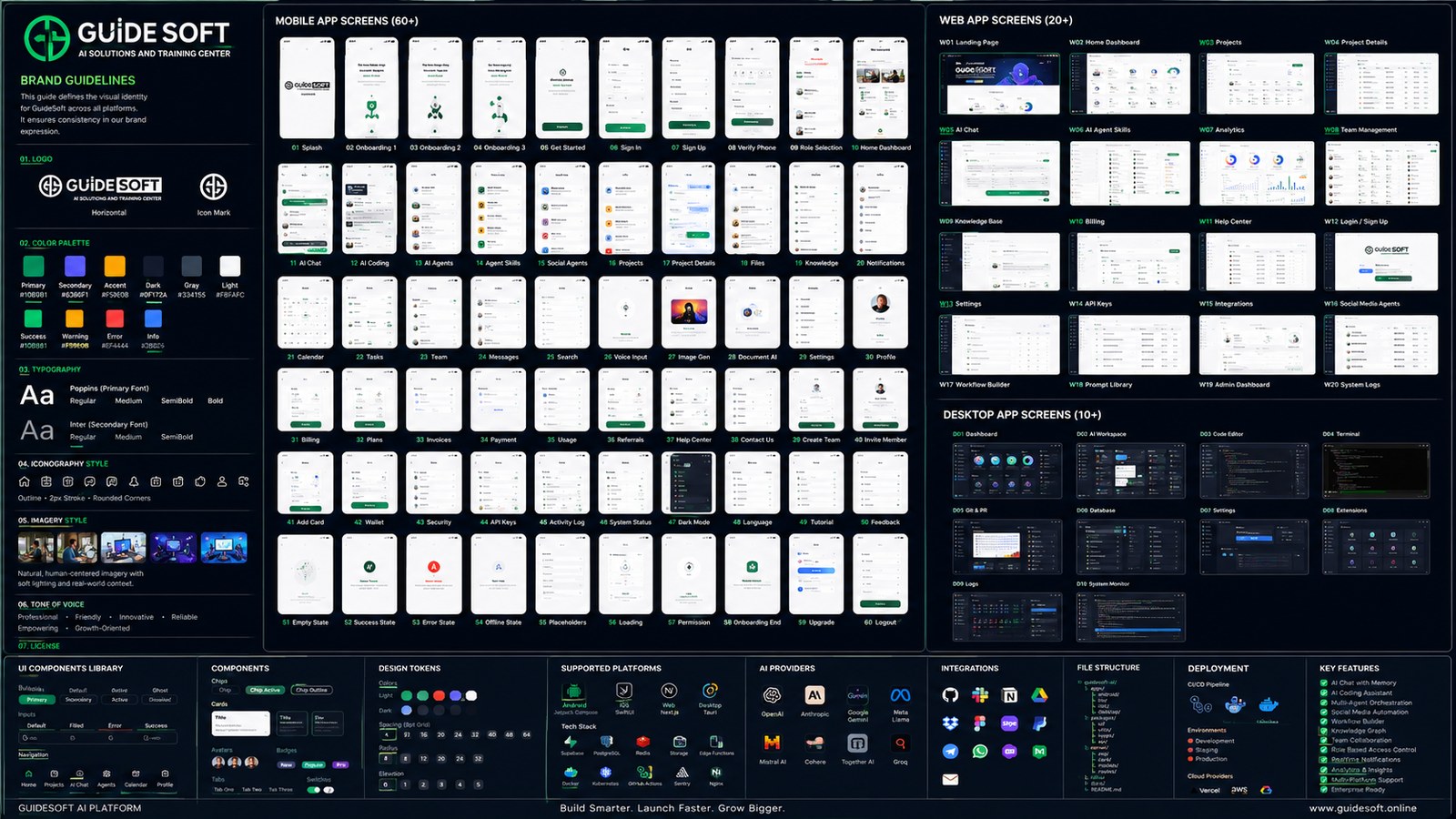
Task: Check the AI Coding Assistant checkbox
Action: [x=1324, y=693]
